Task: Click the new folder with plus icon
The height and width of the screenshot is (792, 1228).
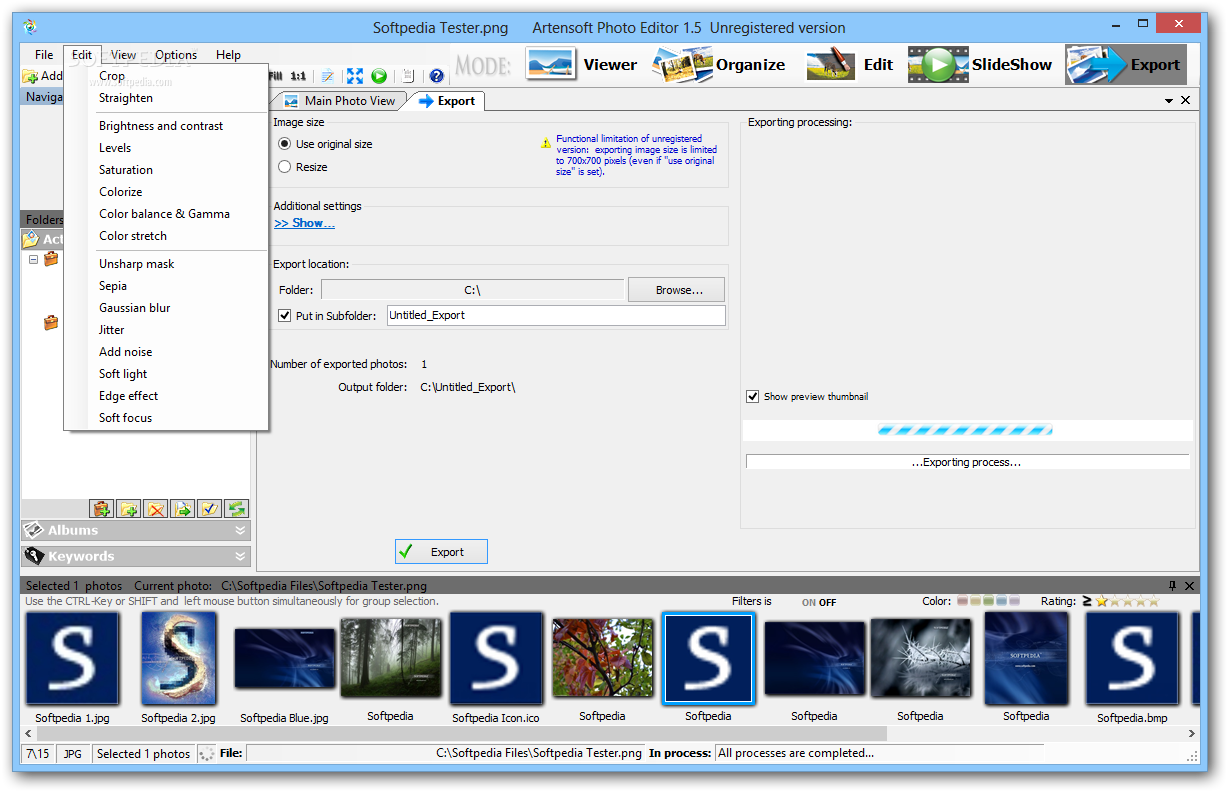Action: (128, 509)
